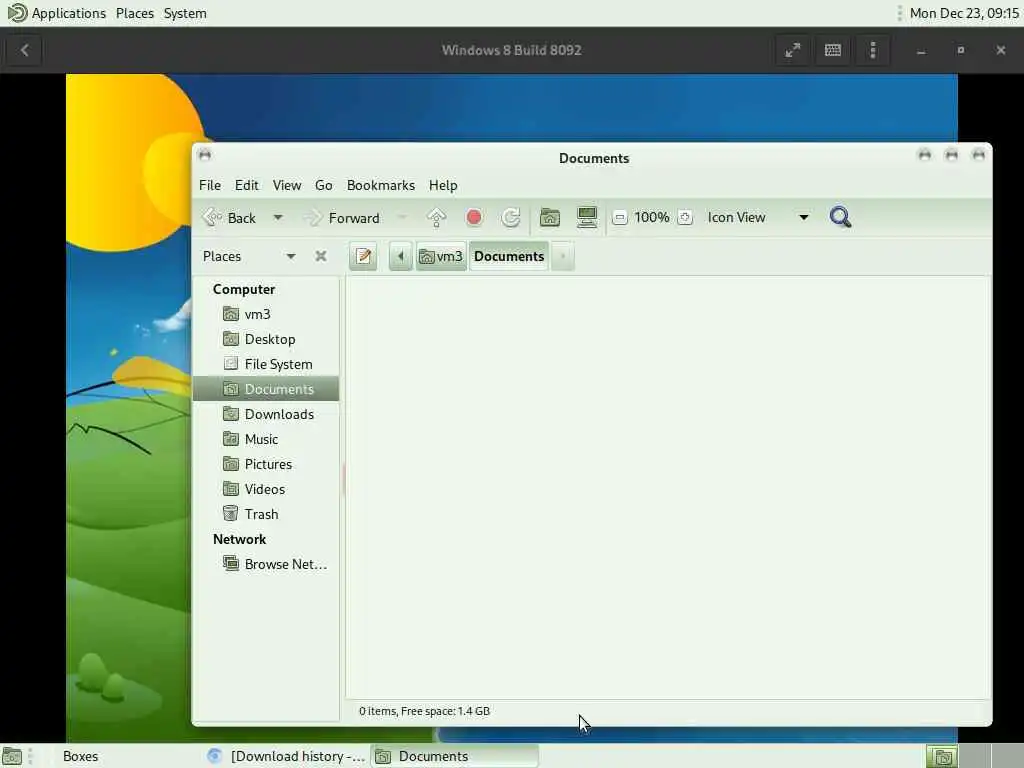Switch to Documents taskbar entry
The image size is (1024, 768).
click(455, 756)
